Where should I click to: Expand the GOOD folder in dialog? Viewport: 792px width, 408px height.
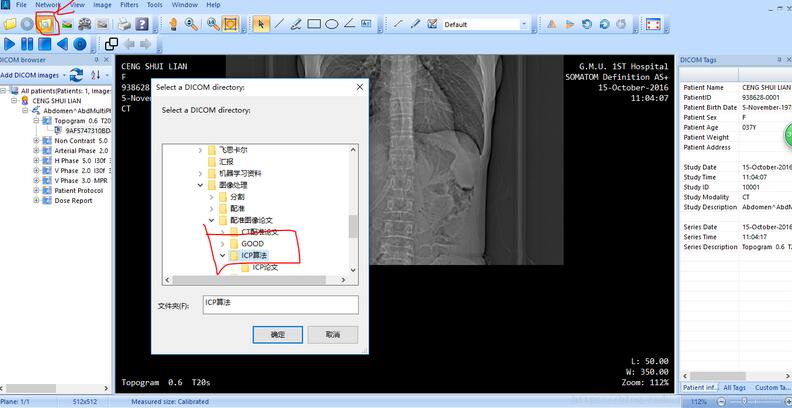(222, 244)
